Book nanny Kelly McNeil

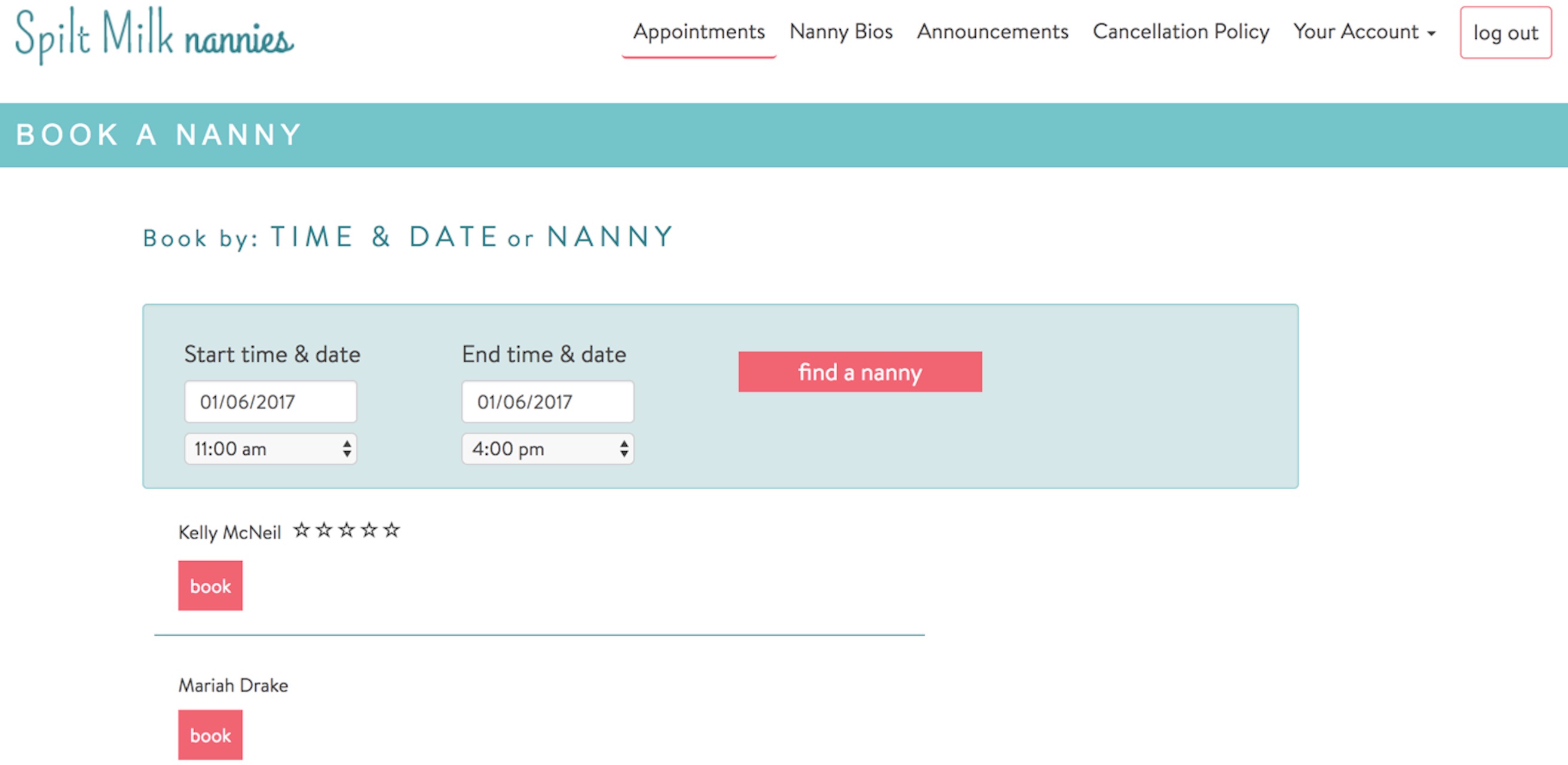pyautogui.click(x=210, y=586)
